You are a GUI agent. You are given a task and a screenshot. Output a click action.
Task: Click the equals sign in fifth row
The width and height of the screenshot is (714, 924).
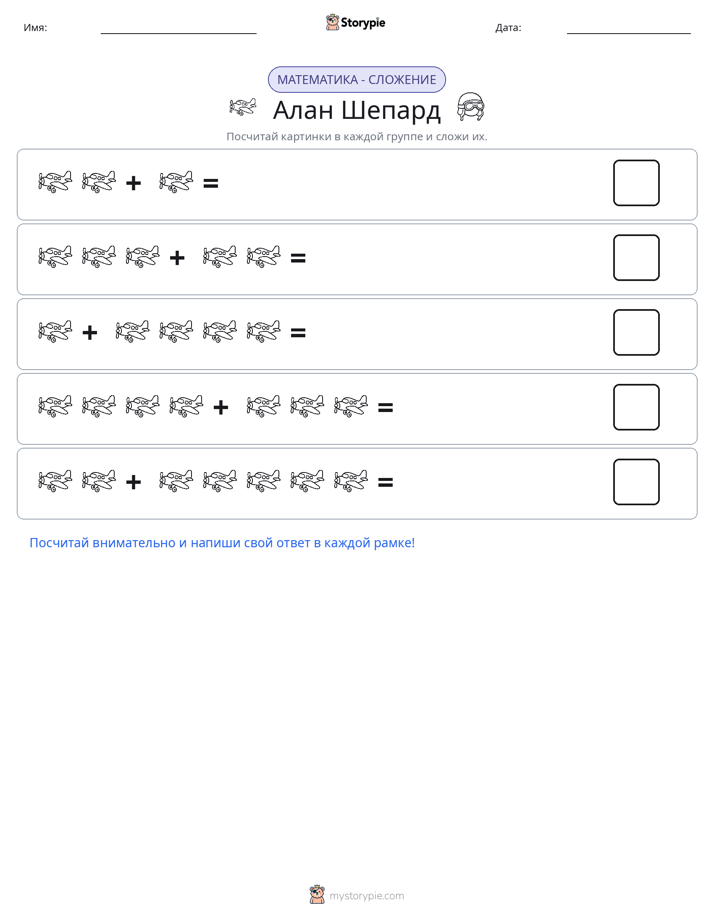385,483
